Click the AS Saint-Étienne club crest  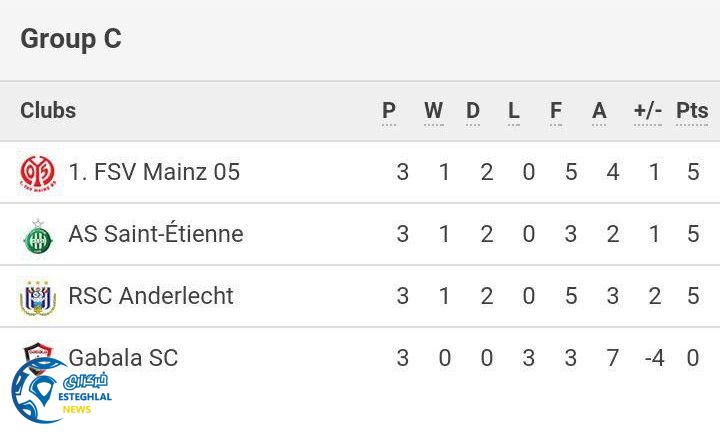[38, 235]
